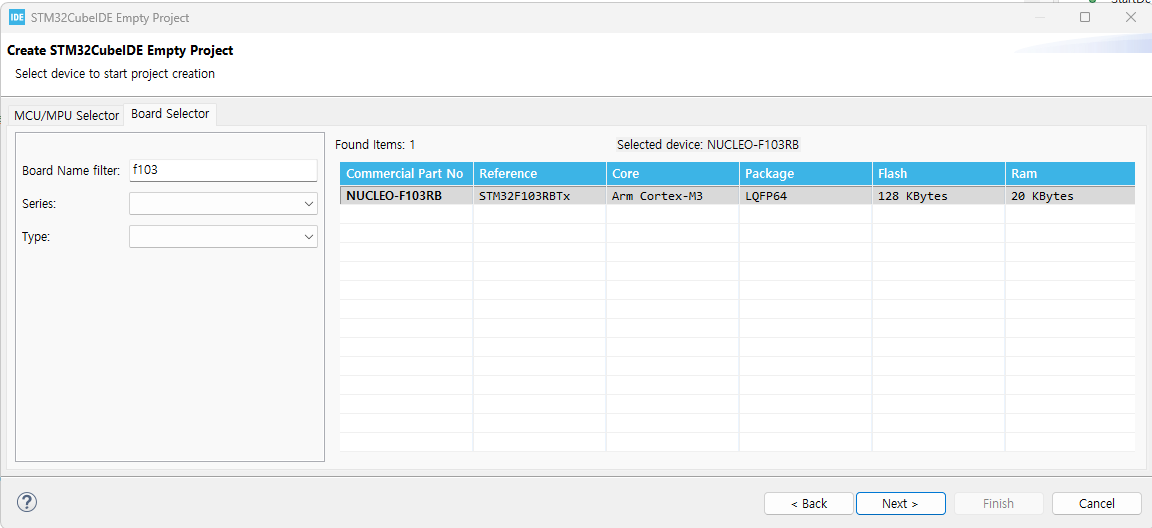Click the STM32F103RBTx reference cell
This screenshot has width=1152, height=528.
click(539, 196)
